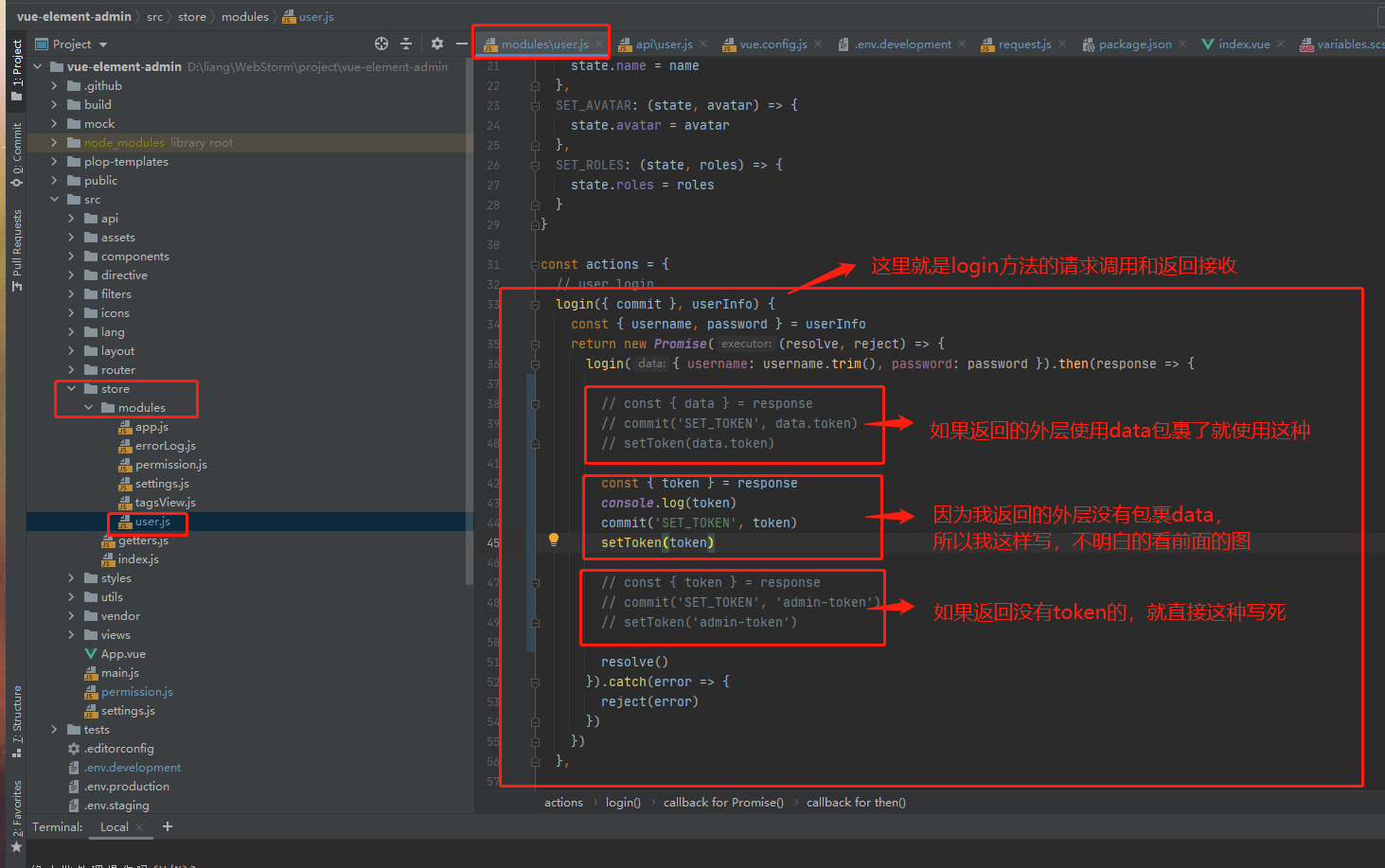Click 'vue-element-admin' in navigation bar

[x=74, y=16]
